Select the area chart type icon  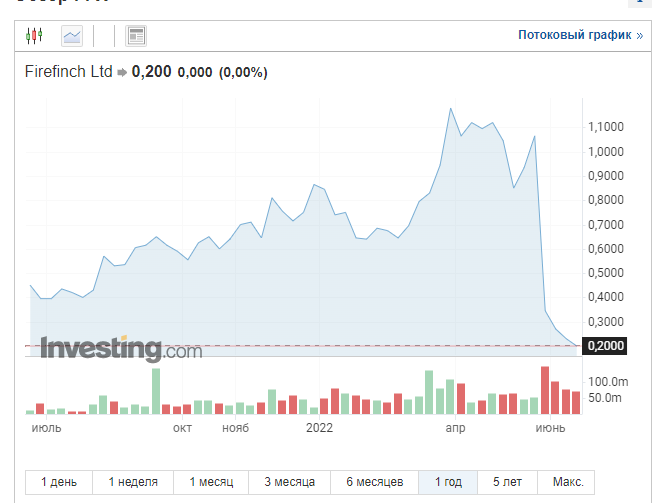(x=72, y=36)
